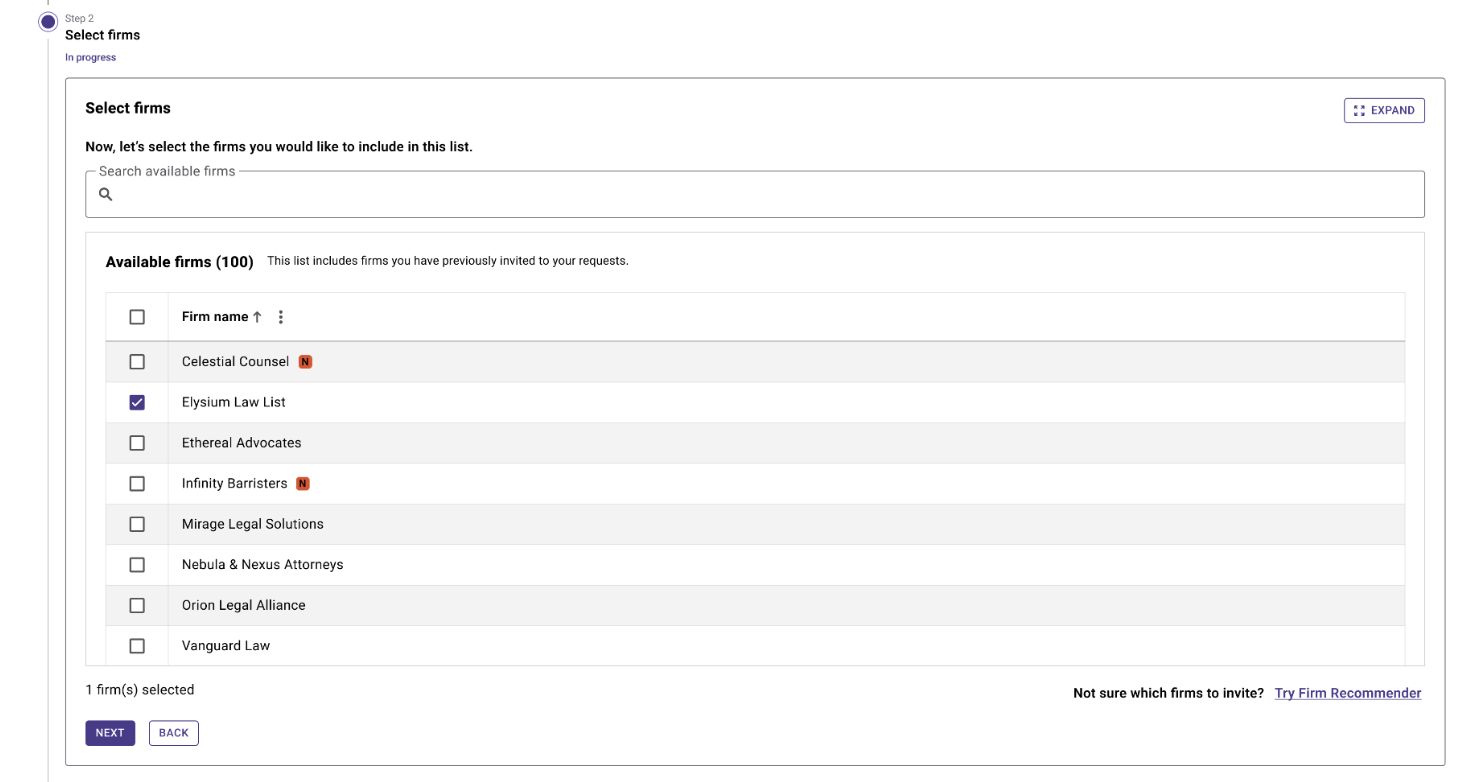The height and width of the screenshot is (782, 1482).
Task: Click the sort ascending arrow by Firm name
Action: click(257, 317)
